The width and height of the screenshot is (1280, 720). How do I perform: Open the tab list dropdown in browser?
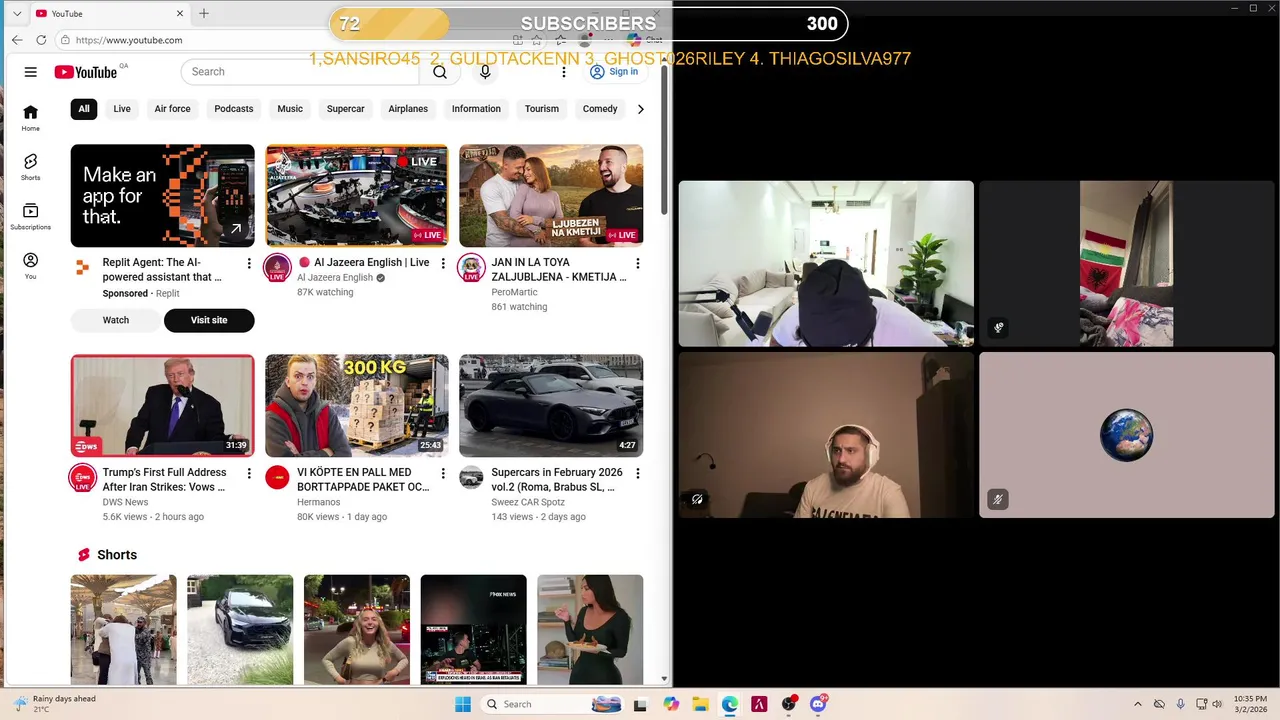click(x=17, y=13)
